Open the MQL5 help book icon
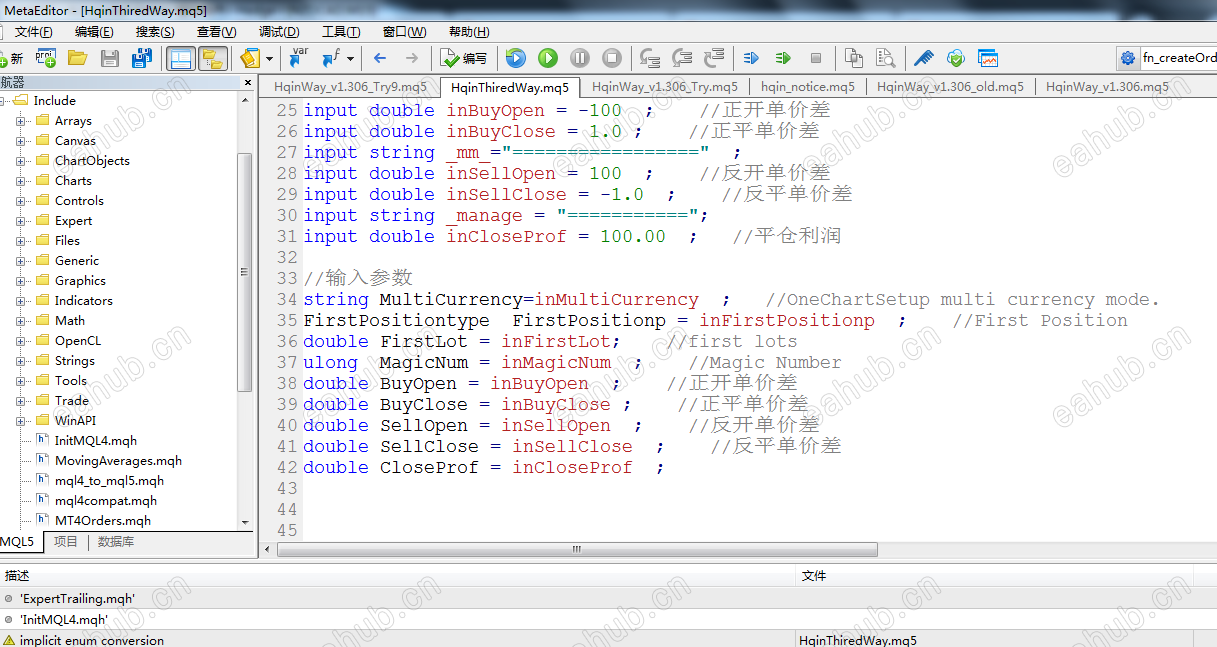Screen dimensions: 1217x647 (250, 58)
